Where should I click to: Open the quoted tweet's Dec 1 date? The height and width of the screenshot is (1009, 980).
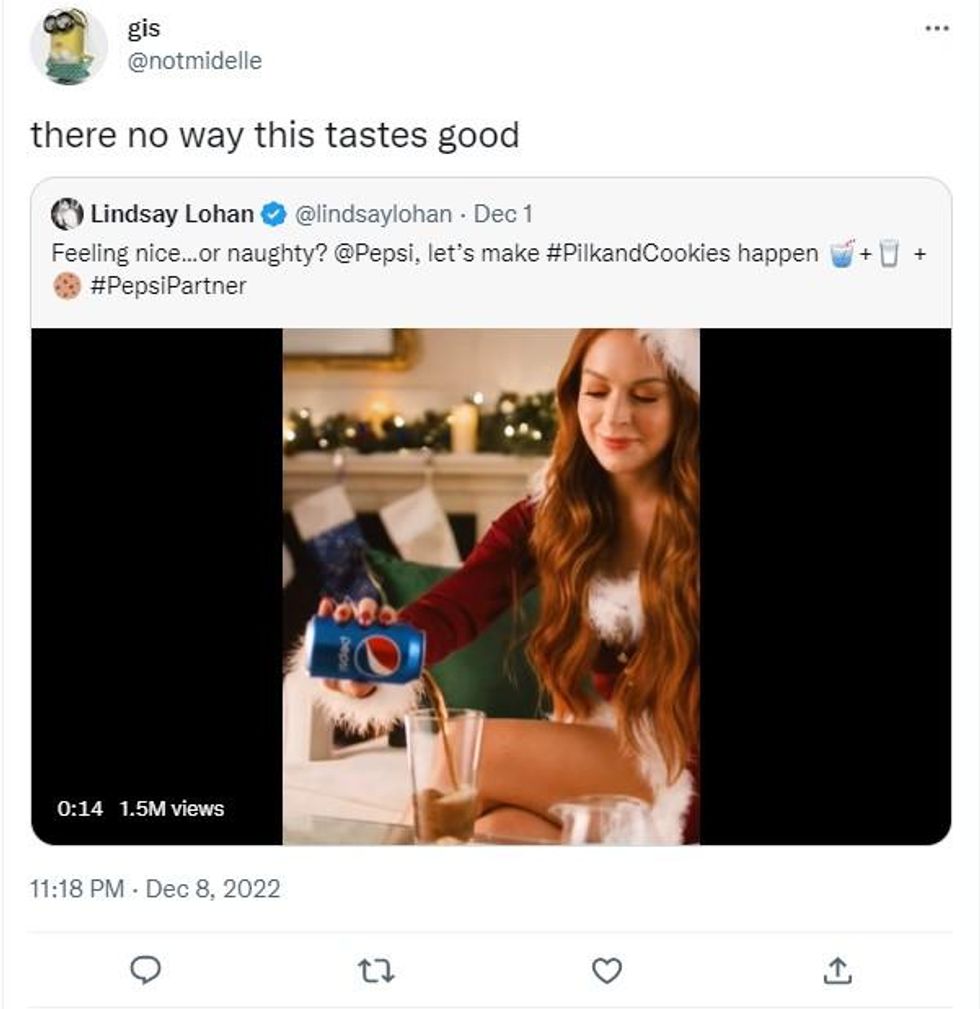(x=503, y=214)
